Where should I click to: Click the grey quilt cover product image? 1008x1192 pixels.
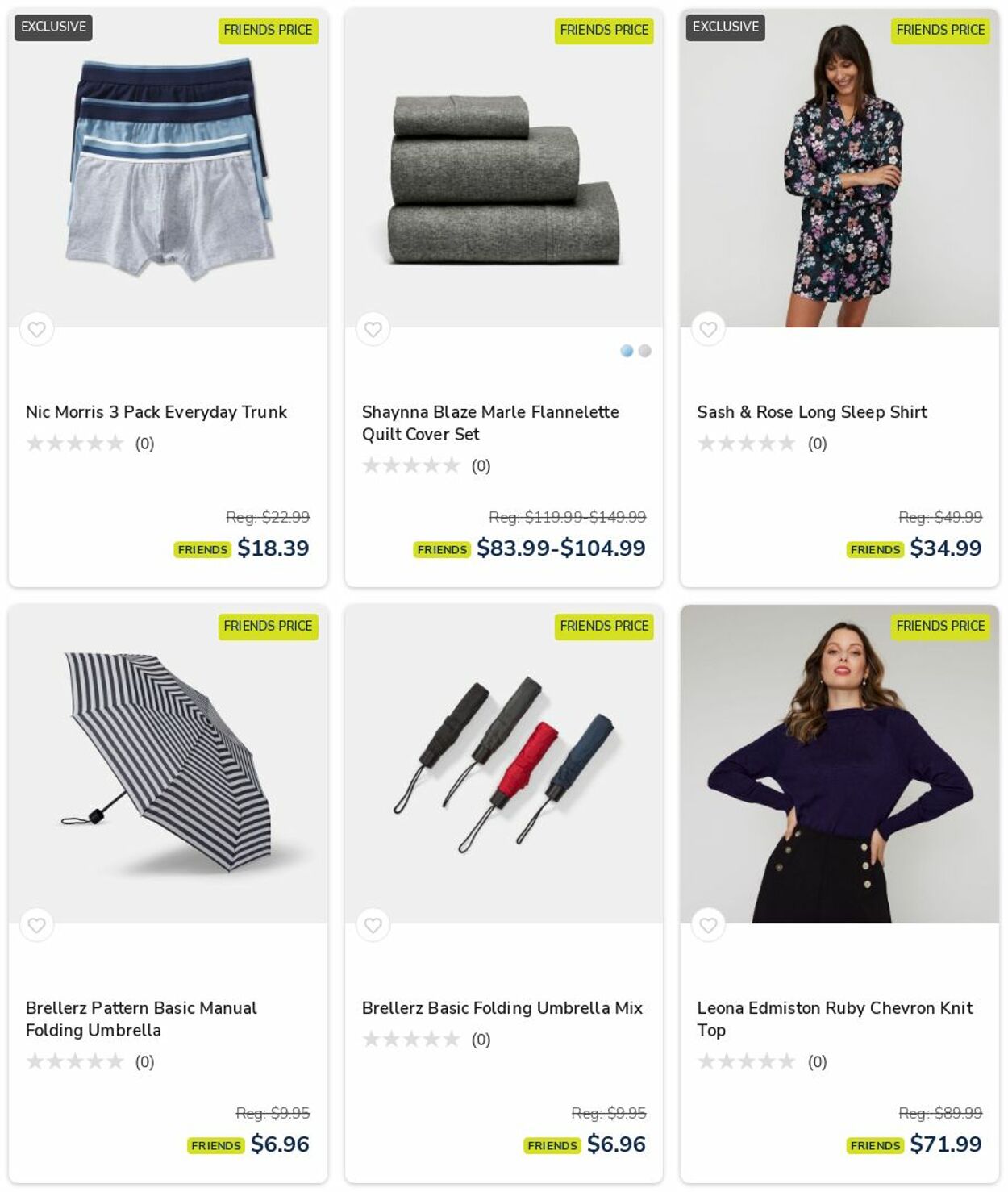pyautogui.click(x=504, y=168)
